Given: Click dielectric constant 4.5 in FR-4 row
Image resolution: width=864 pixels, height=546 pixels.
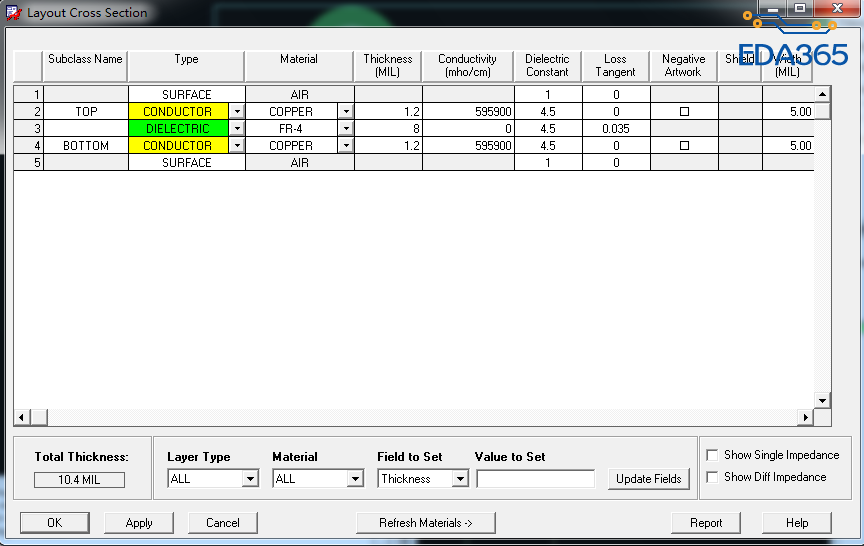Looking at the screenshot, I should click(x=548, y=129).
